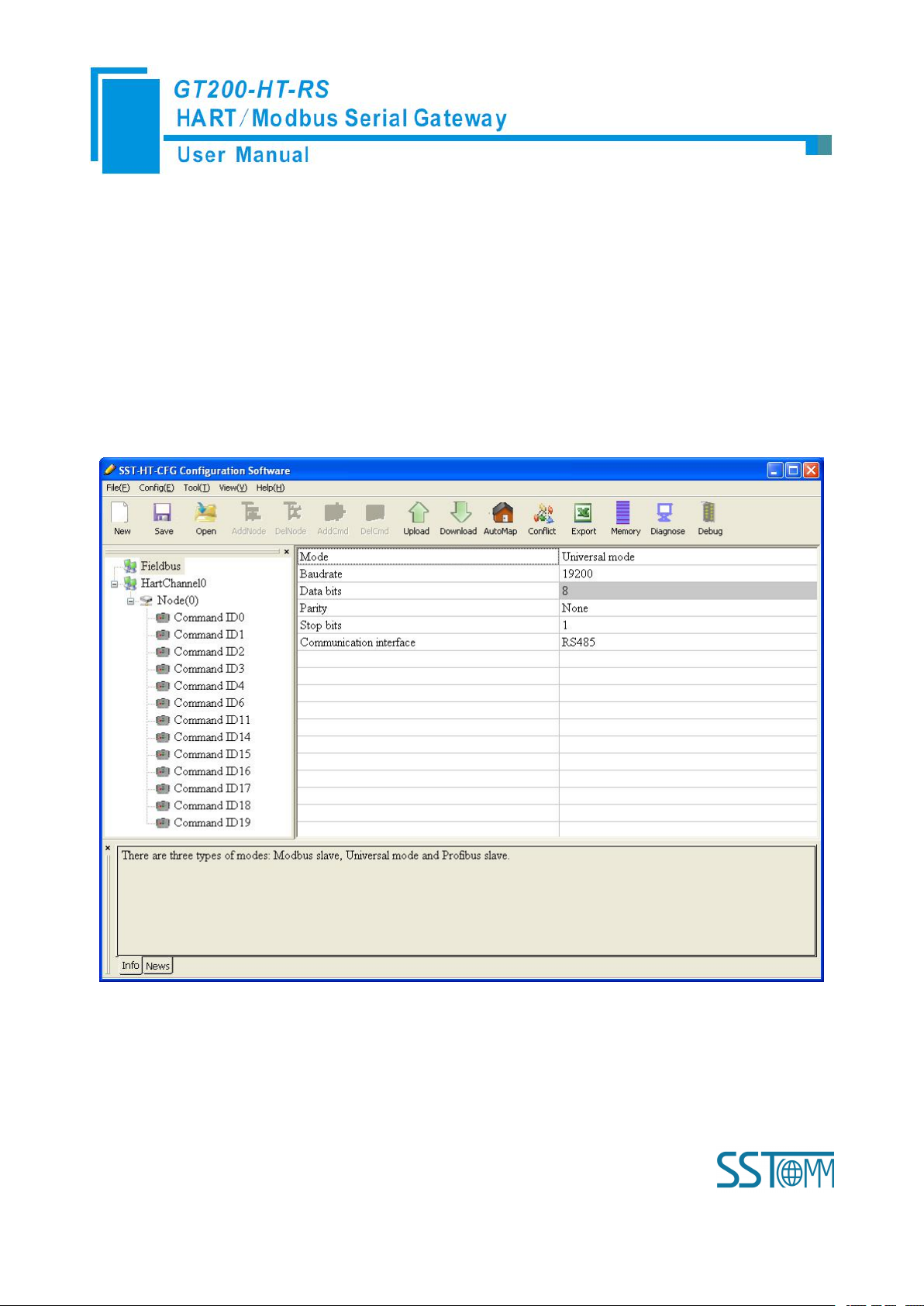Image resolution: width=924 pixels, height=1306 pixels.
Task: Open the File(F) menu
Action: pyautogui.click(x=118, y=488)
